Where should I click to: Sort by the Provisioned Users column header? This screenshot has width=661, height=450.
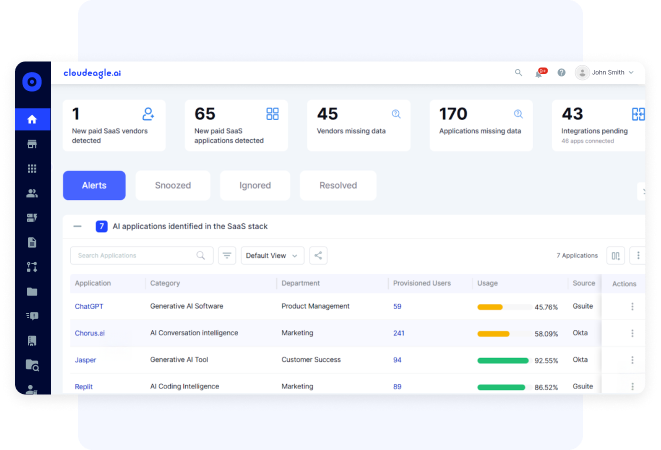[422, 283]
